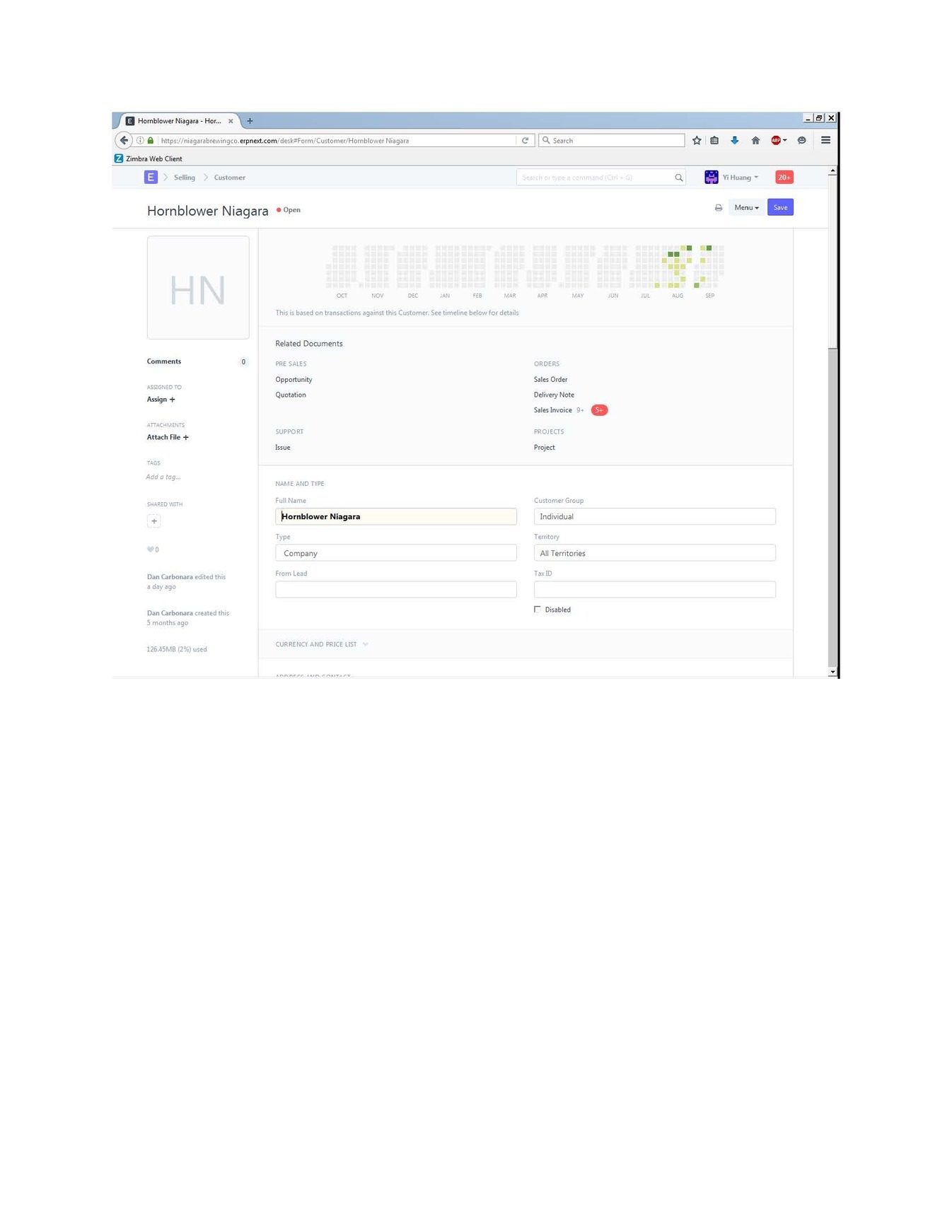This screenshot has width=952, height=1232.
Task: Go to the browser home icon
Action: (755, 140)
